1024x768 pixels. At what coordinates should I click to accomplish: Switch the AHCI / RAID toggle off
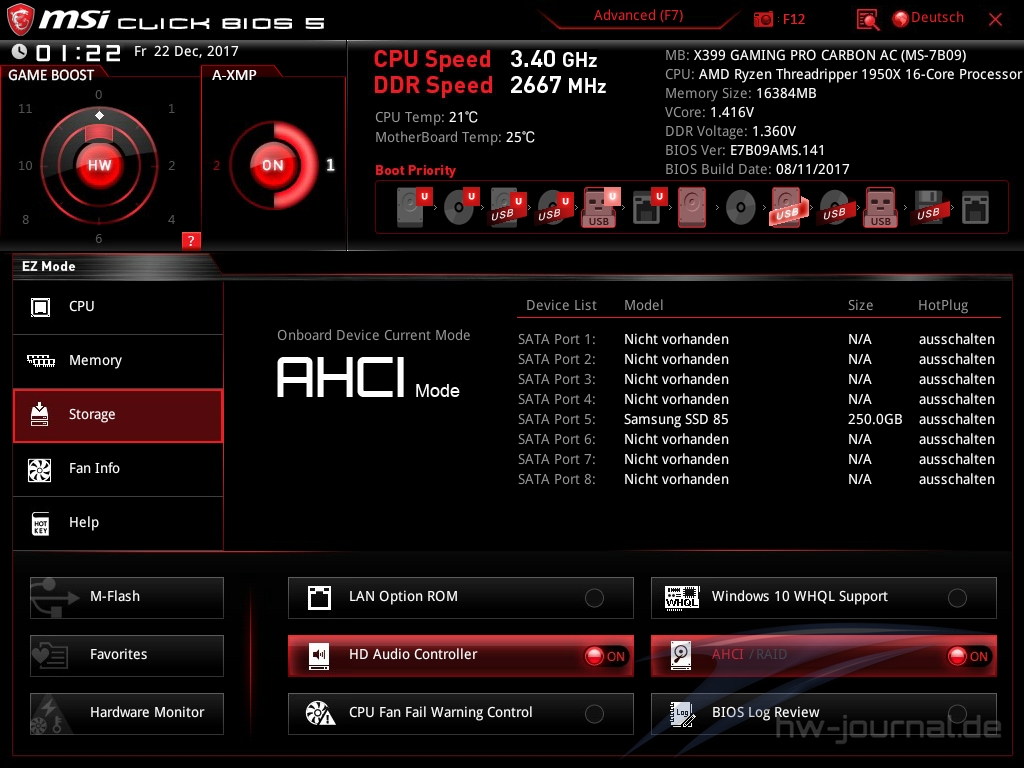coord(968,656)
